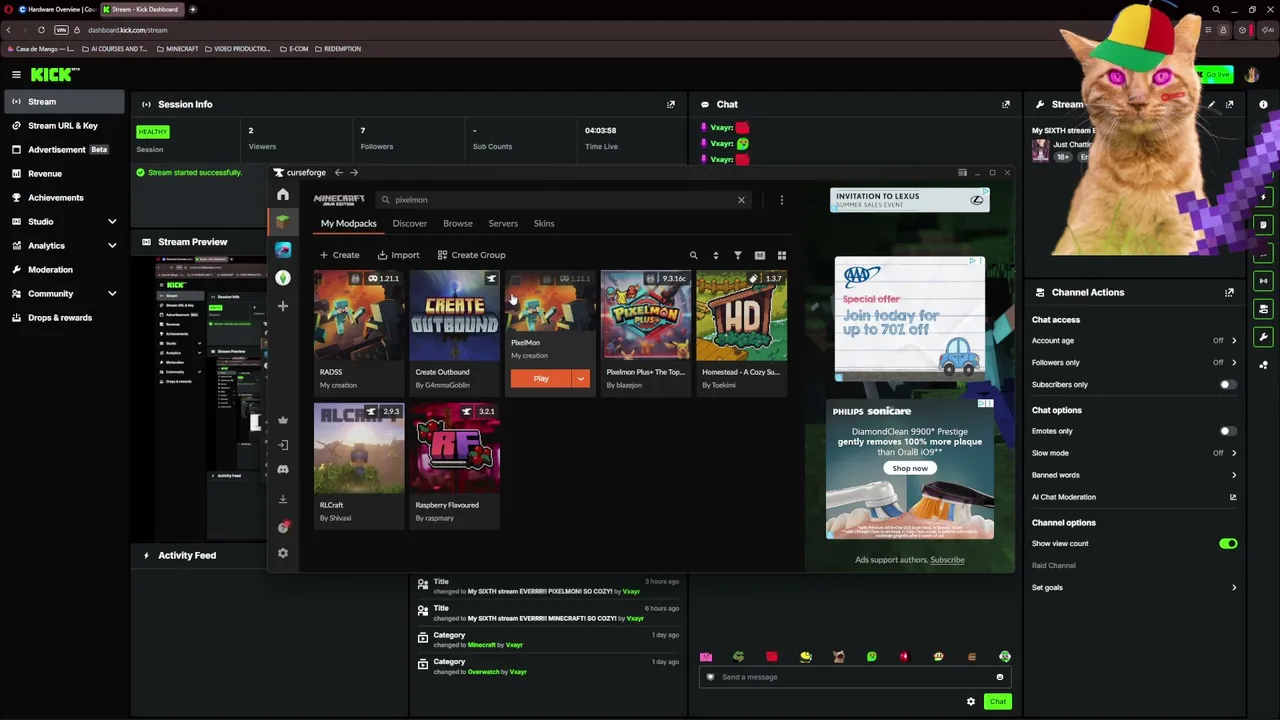Viewport: 1280px width, 720px height.
Task: Go forward in CurseForge navigation
Action: [354, 173]
